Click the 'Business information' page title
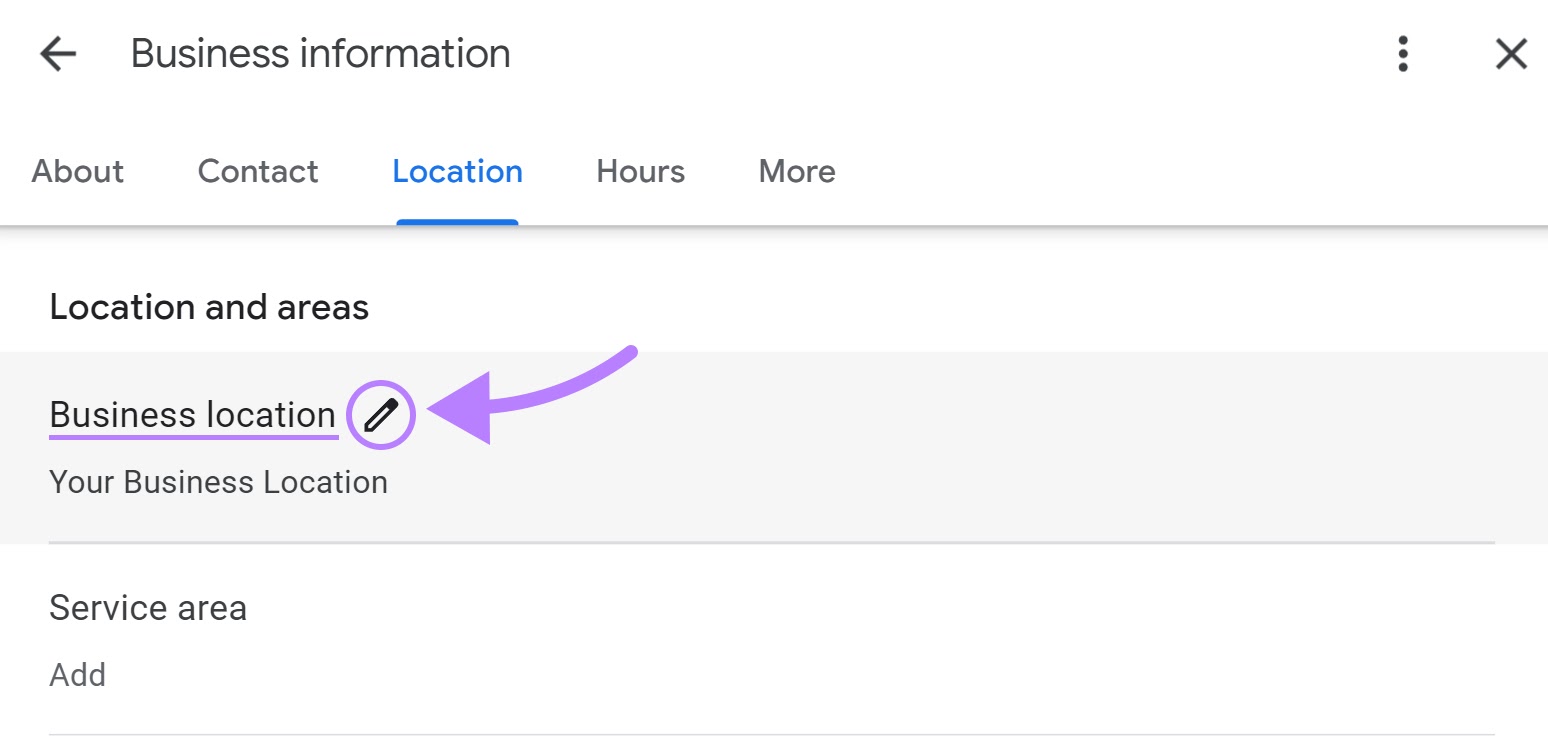The height and width of the screenshot is (738, 1548). point(320,54)
